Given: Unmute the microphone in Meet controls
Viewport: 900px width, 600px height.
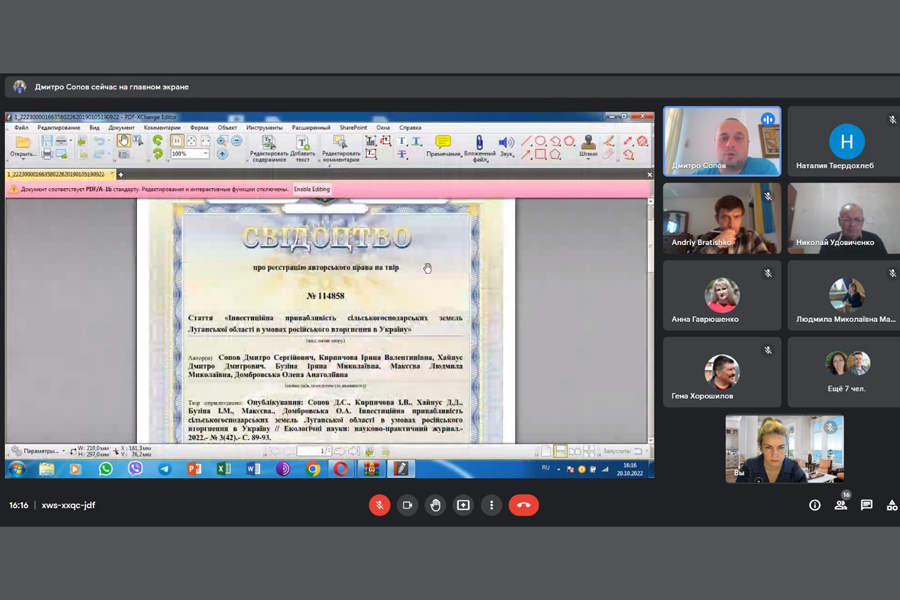Looking at the screenshot, I should click(x=379, y=505).
